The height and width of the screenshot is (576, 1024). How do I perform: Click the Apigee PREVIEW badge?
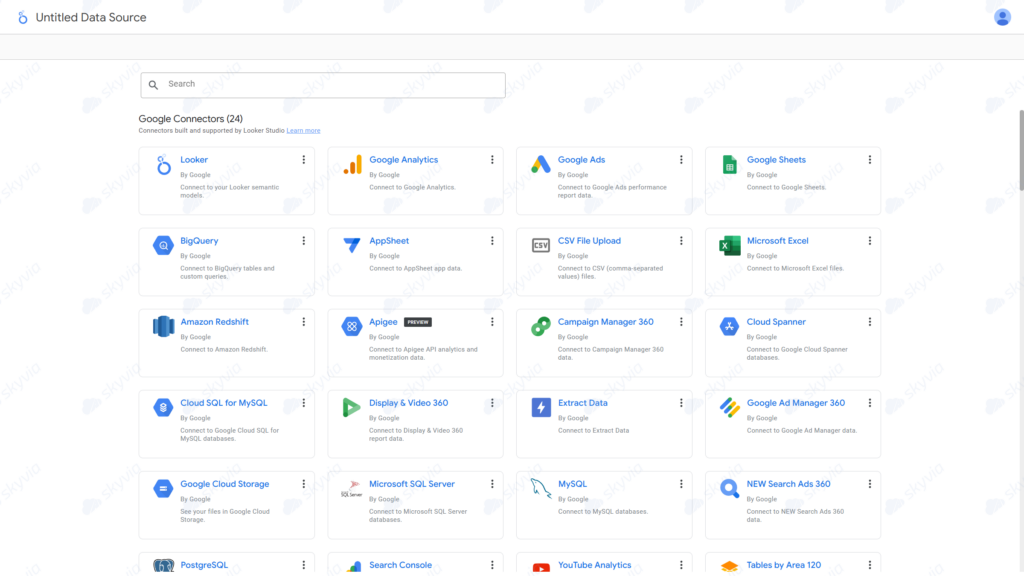coord(417,322)
